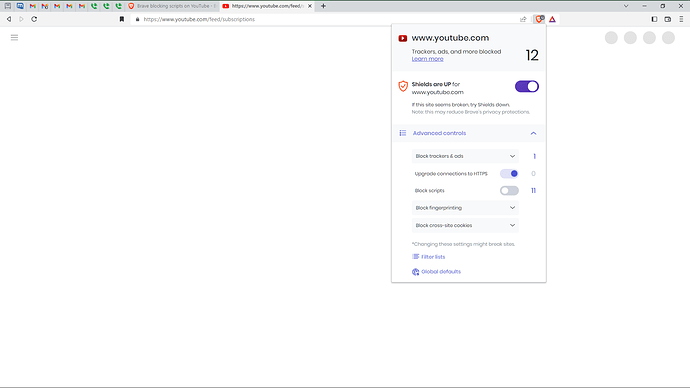Click the Advanced controls list icon

(x=403, y=133)
